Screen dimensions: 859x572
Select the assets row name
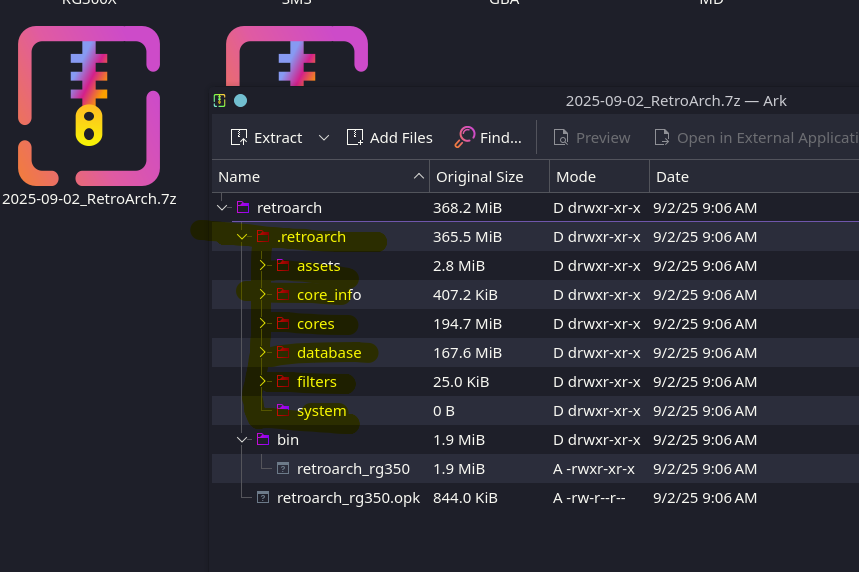coord(318,266)
